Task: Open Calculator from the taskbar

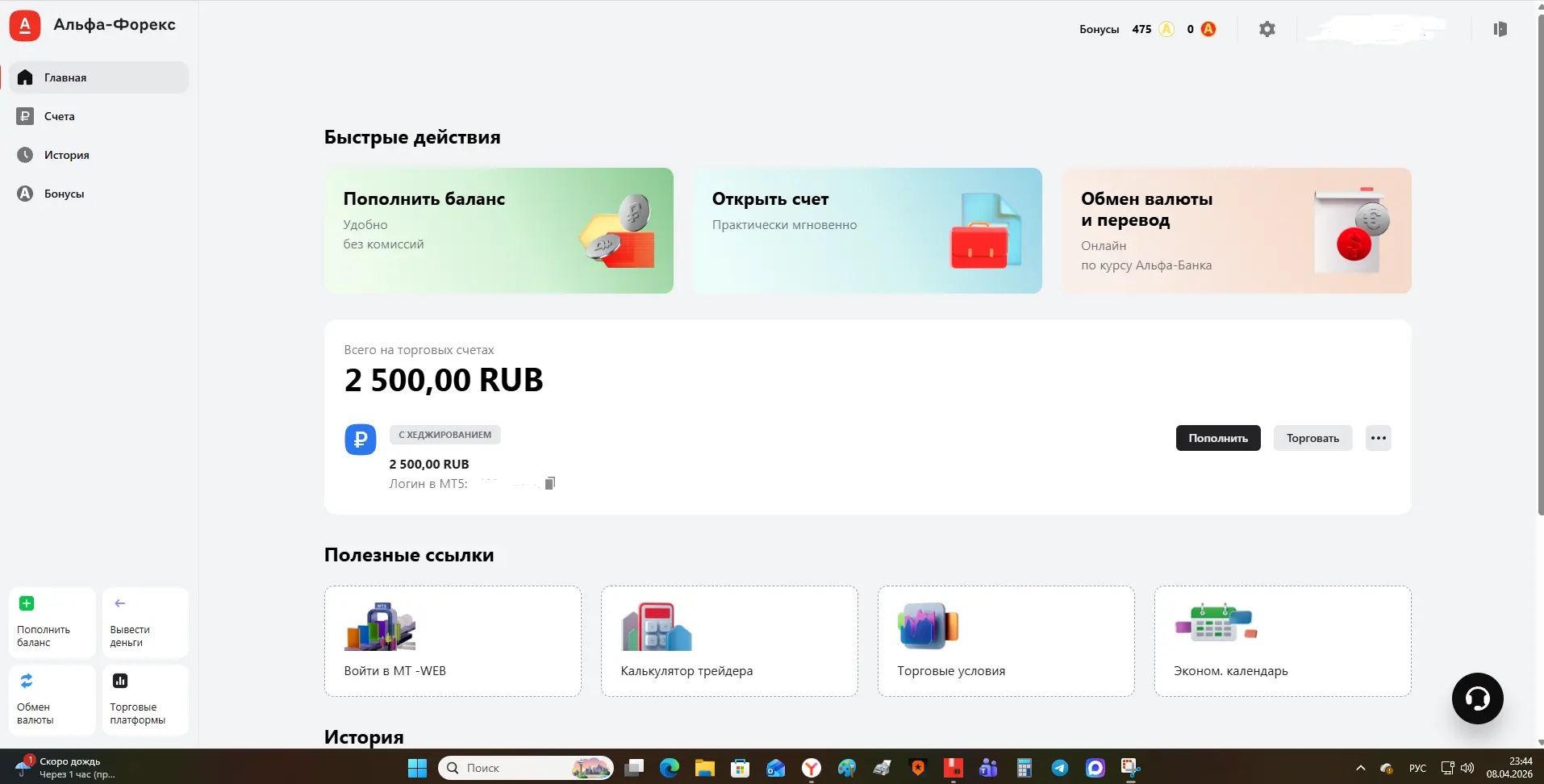Action: tap(1024, 768)
